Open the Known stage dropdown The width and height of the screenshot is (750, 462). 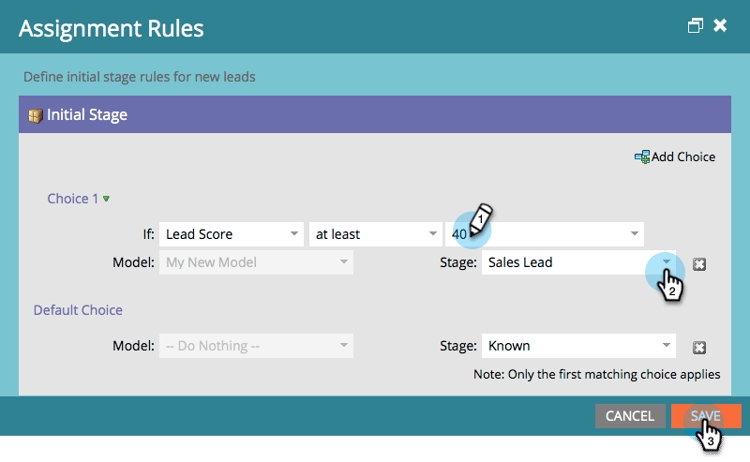click(666, 346)
